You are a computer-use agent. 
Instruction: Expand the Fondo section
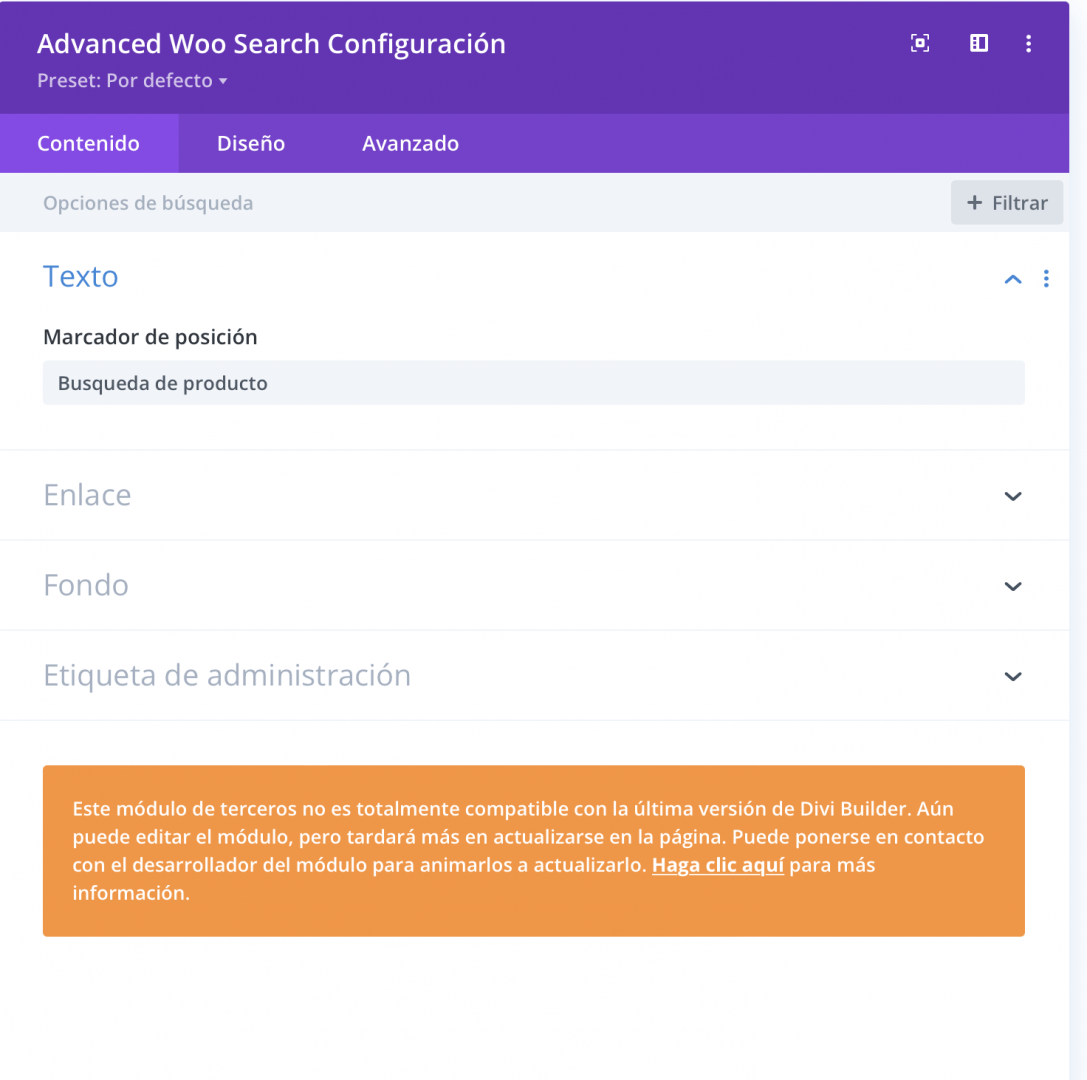click(x=1013, y=586)
